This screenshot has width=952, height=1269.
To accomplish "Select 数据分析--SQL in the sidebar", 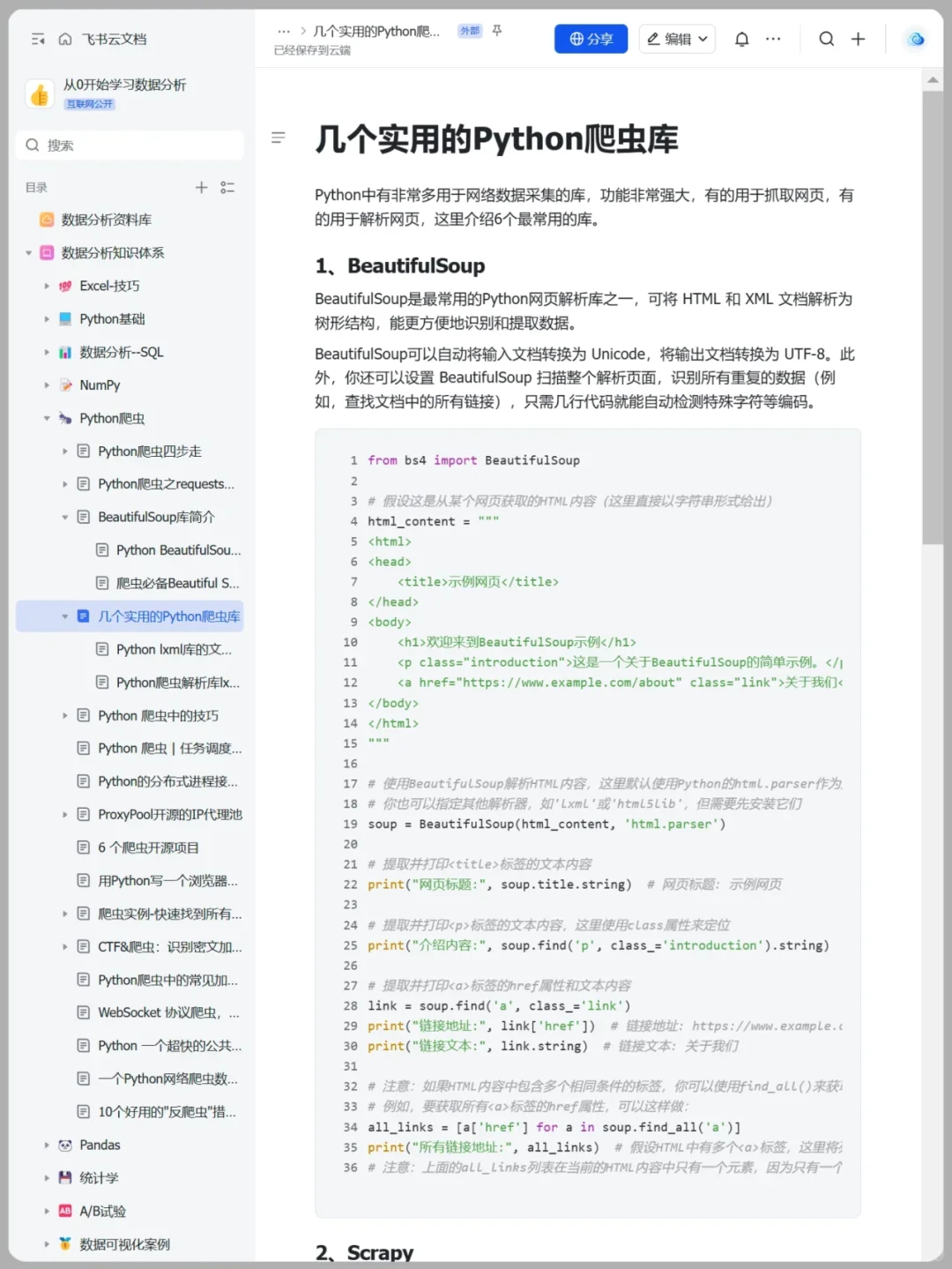I will 119,352.
